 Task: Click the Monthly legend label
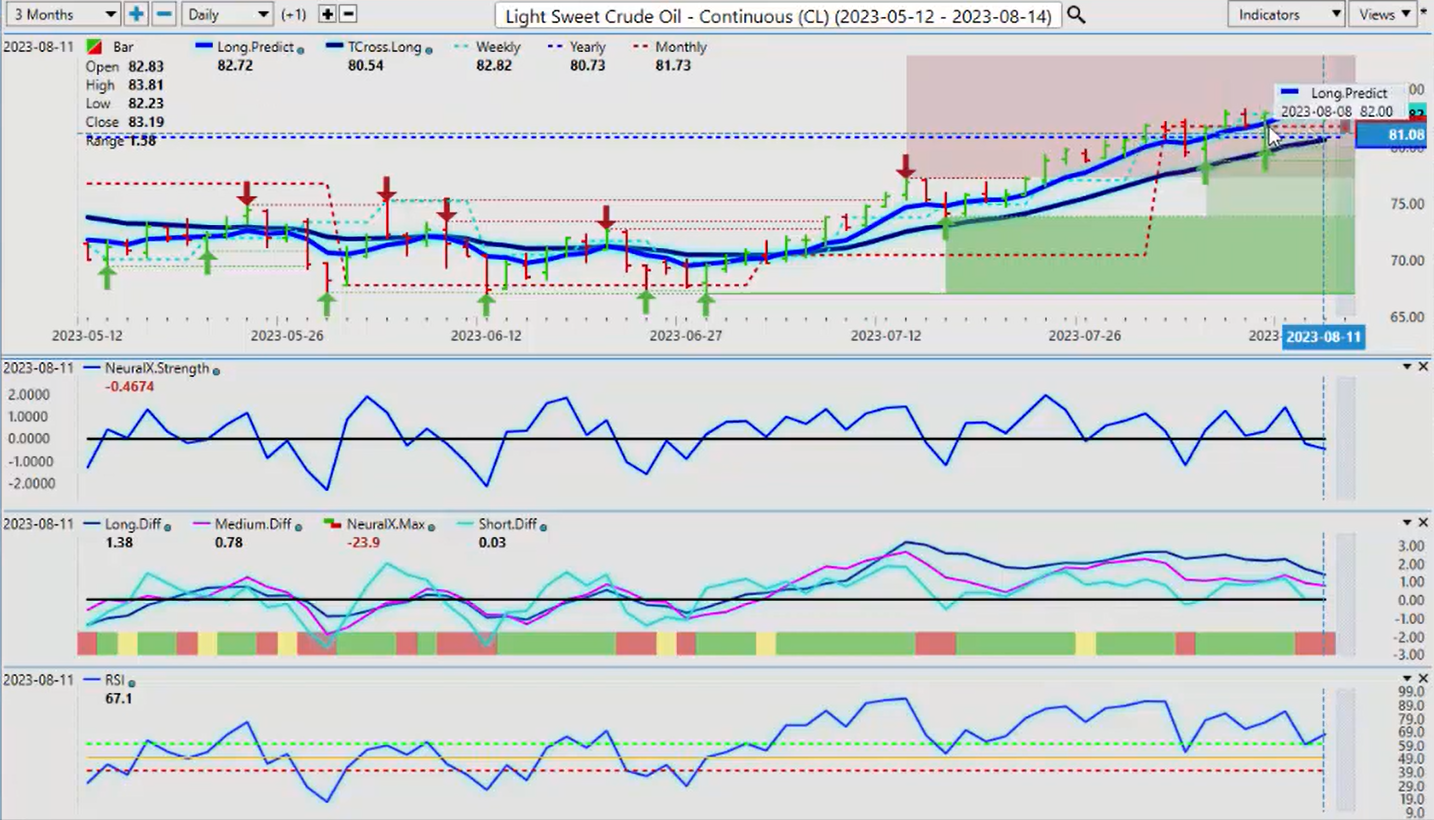point(683,47)
